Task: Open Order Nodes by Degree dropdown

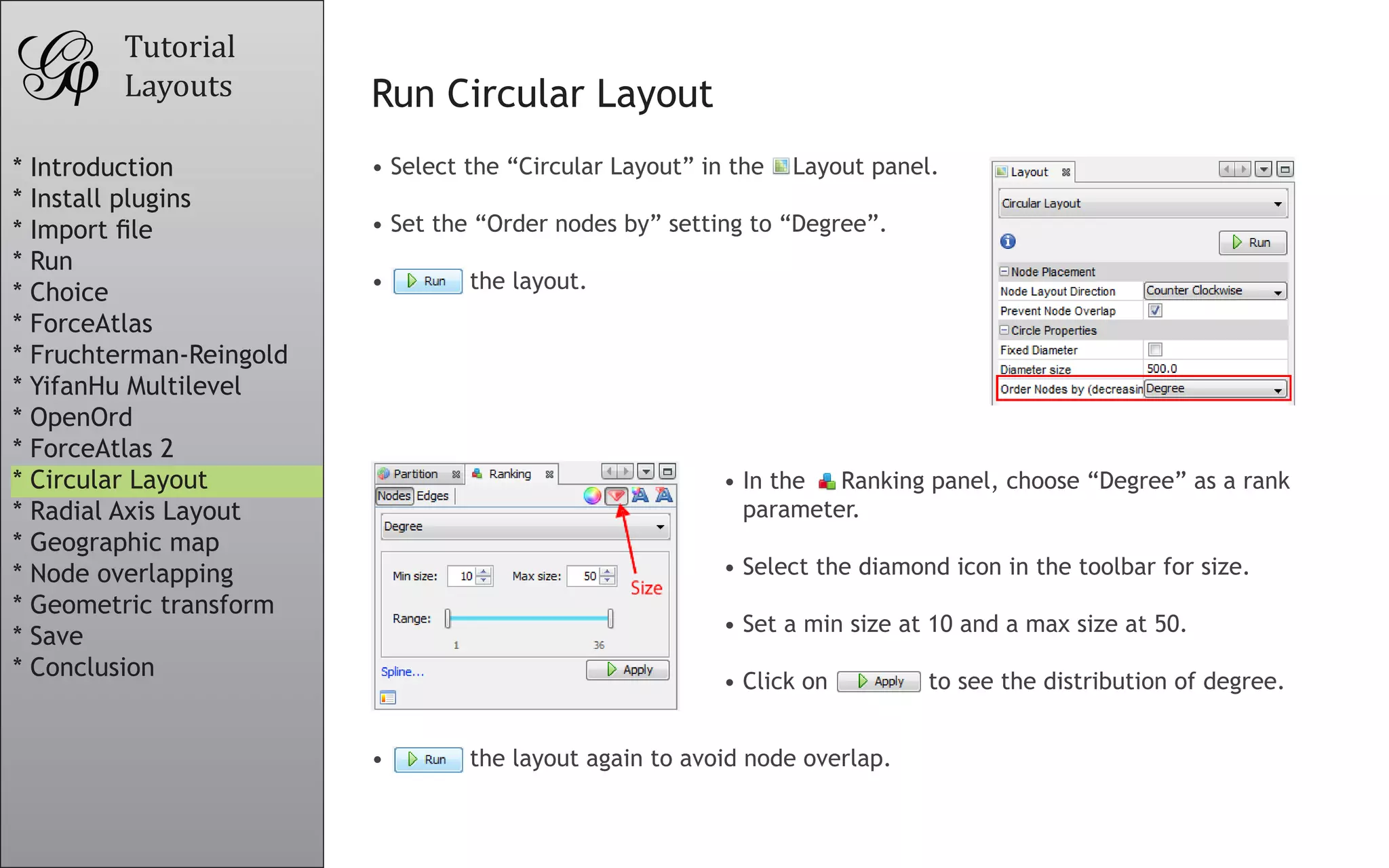Action: pos(1215,389)
